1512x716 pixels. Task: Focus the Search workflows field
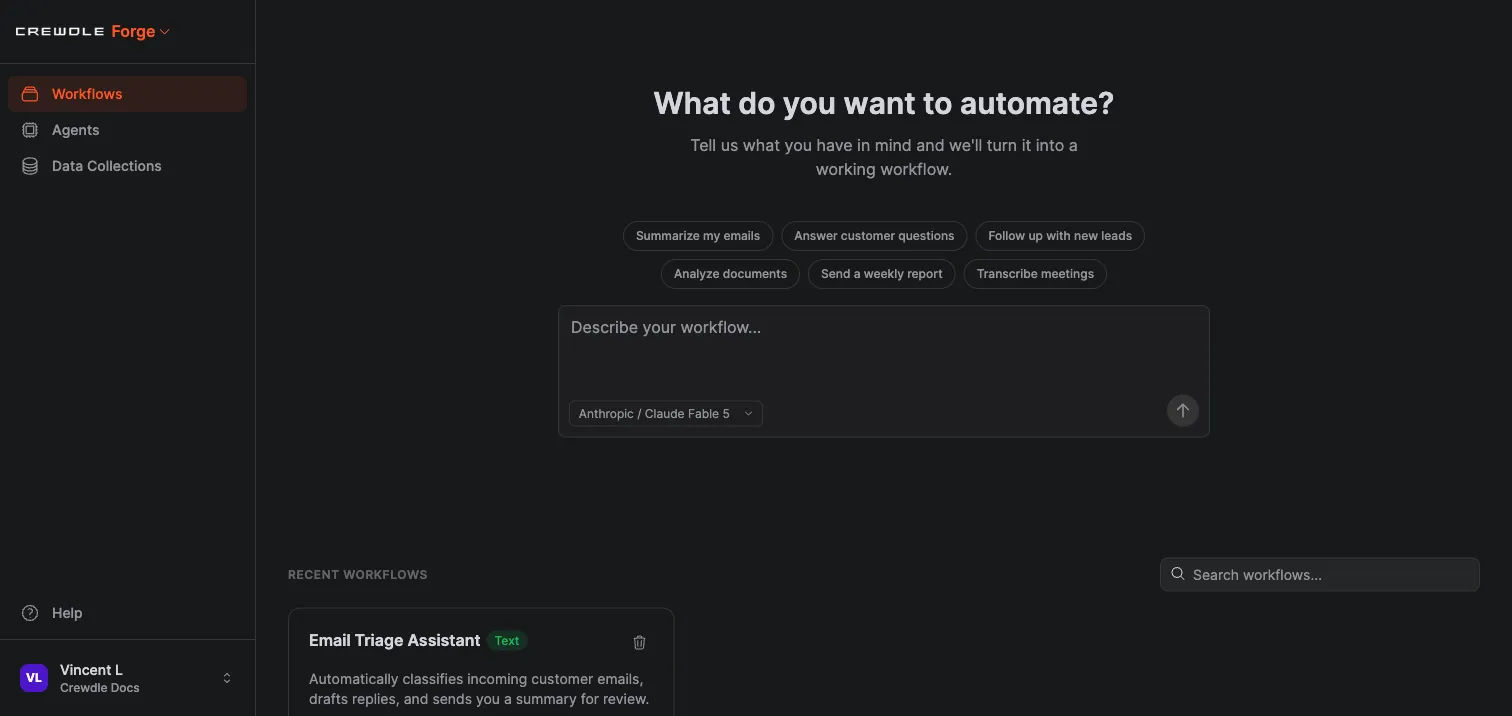point(1320,575)
